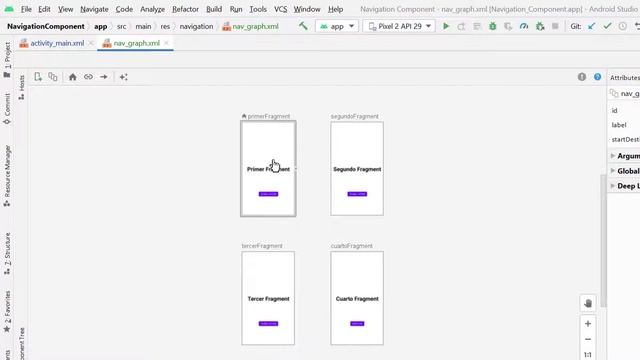
Task: Add an action with the arrow icon
Action: tap(104, 77)
